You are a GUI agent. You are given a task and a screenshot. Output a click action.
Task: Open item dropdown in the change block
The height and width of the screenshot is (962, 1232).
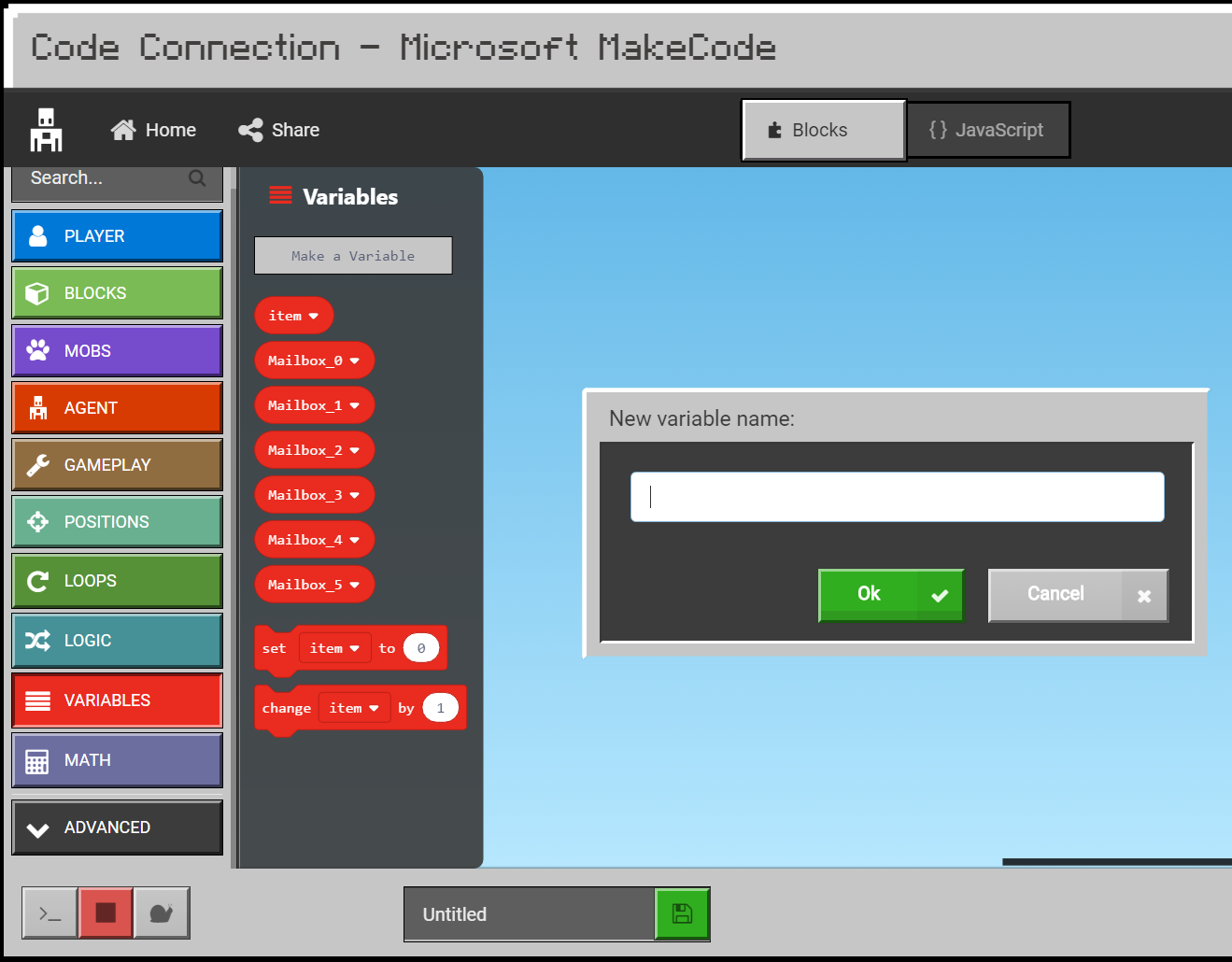point(354,708)
